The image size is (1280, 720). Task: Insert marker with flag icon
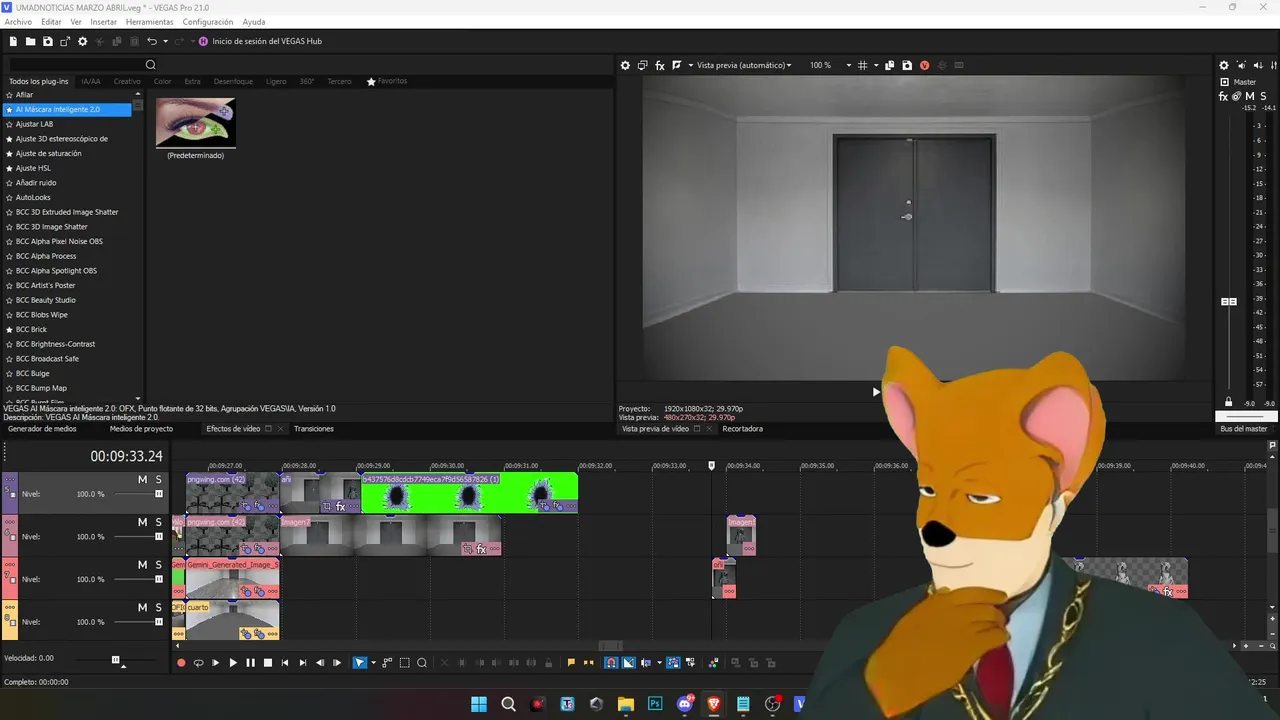571,662
